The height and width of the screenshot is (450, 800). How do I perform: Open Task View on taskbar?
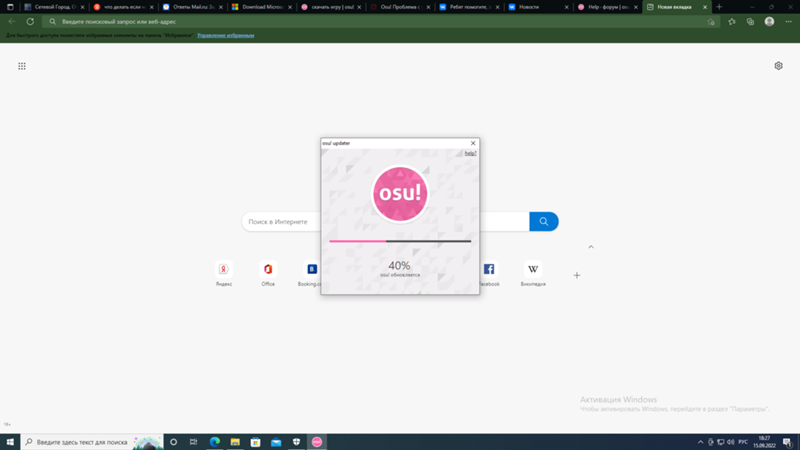(x=193, y=442)
